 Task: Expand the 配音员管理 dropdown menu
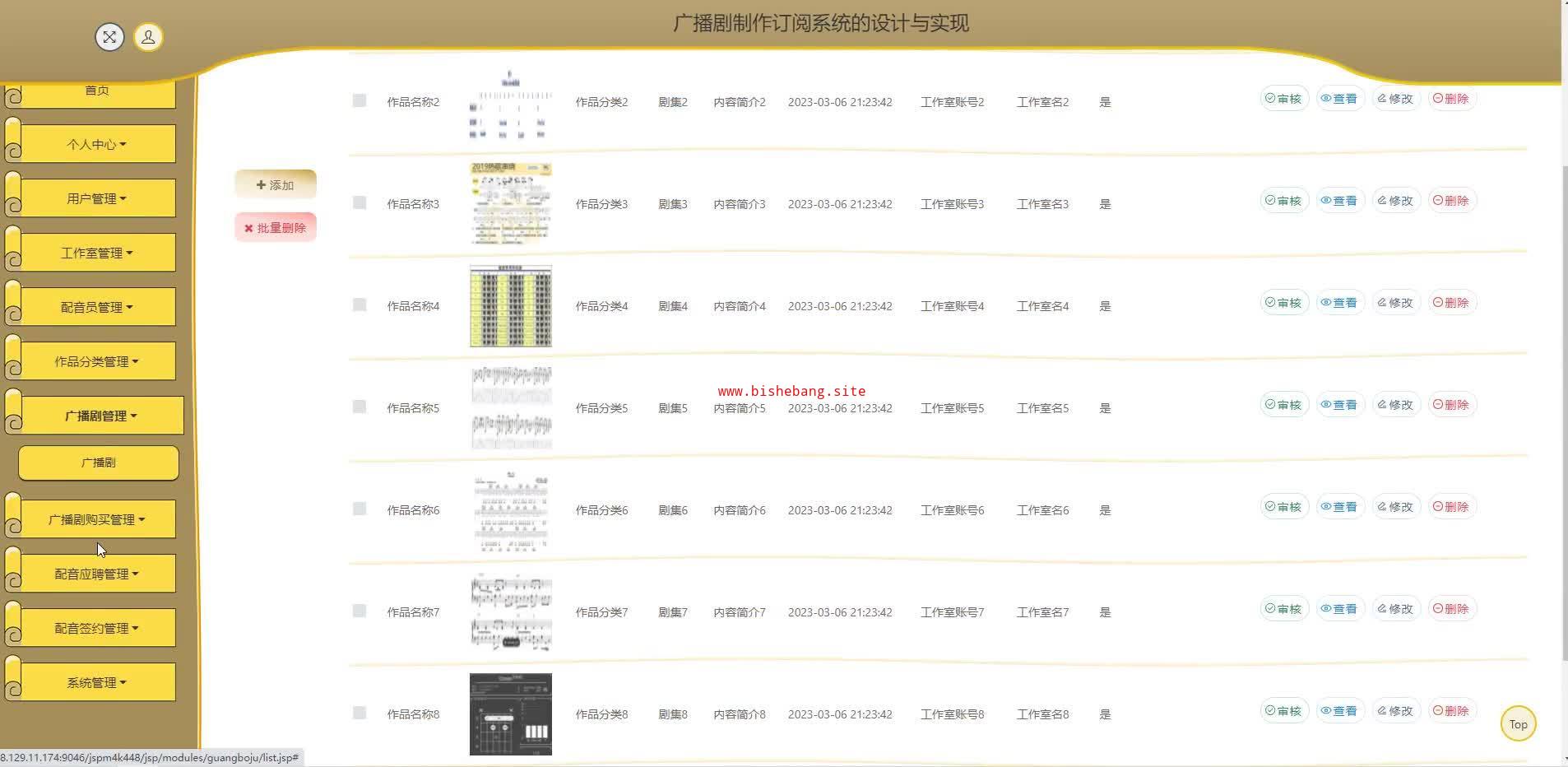(x=96, y=307)
